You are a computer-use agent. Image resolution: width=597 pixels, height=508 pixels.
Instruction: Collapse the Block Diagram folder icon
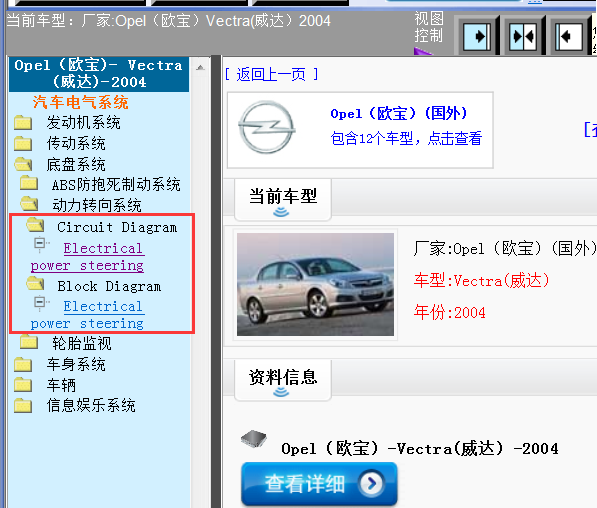[35, 284]
